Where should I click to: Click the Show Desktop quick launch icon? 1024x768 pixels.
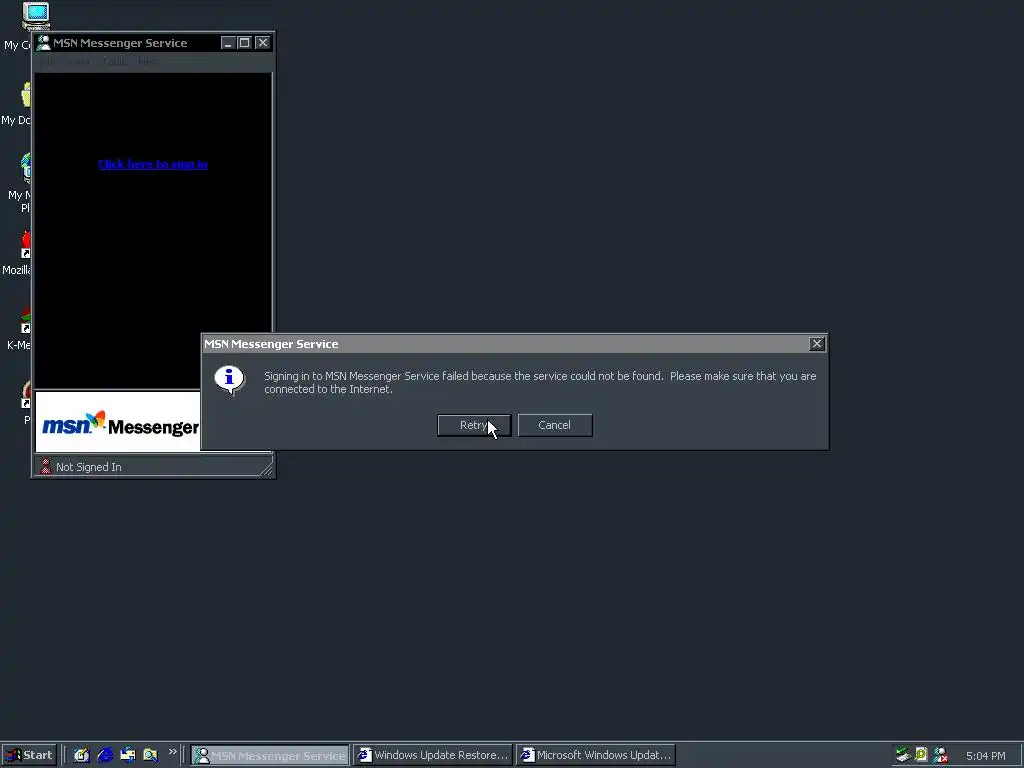pyautogui.click(x=82, y=755)
